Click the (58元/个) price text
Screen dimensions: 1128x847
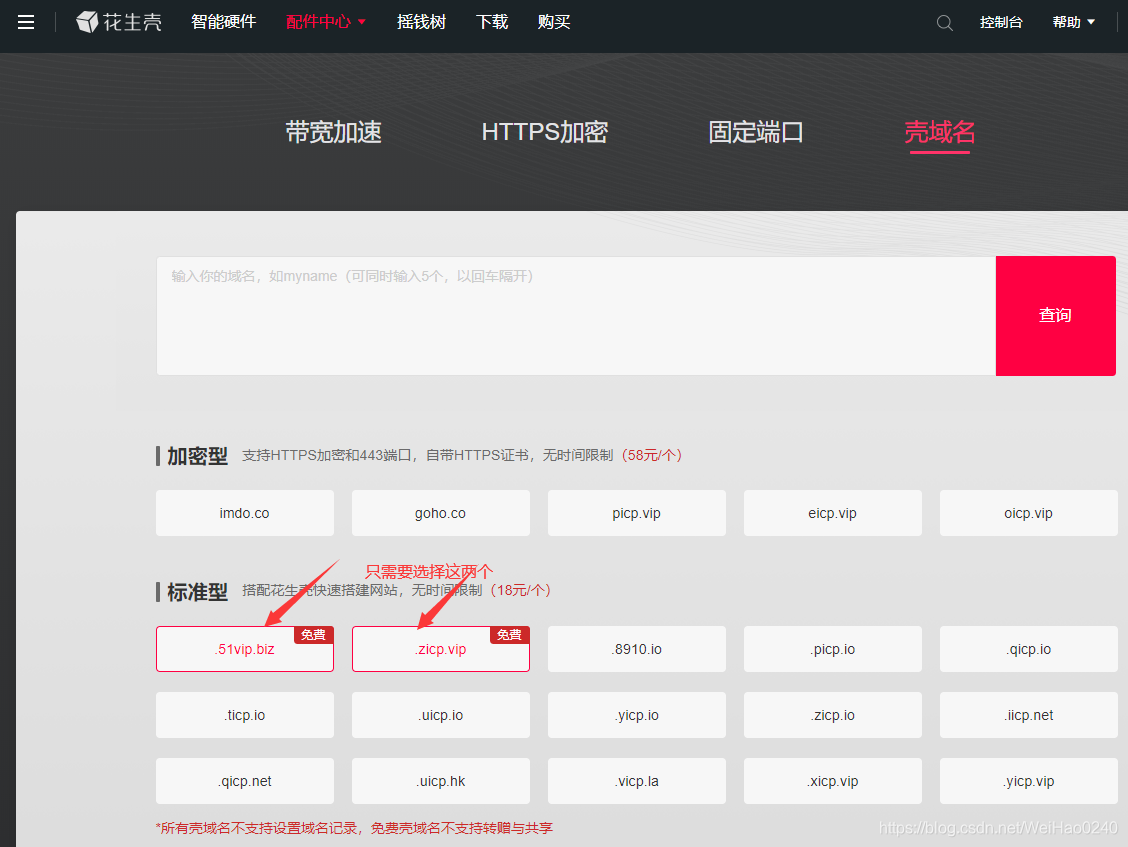[652, 456]
